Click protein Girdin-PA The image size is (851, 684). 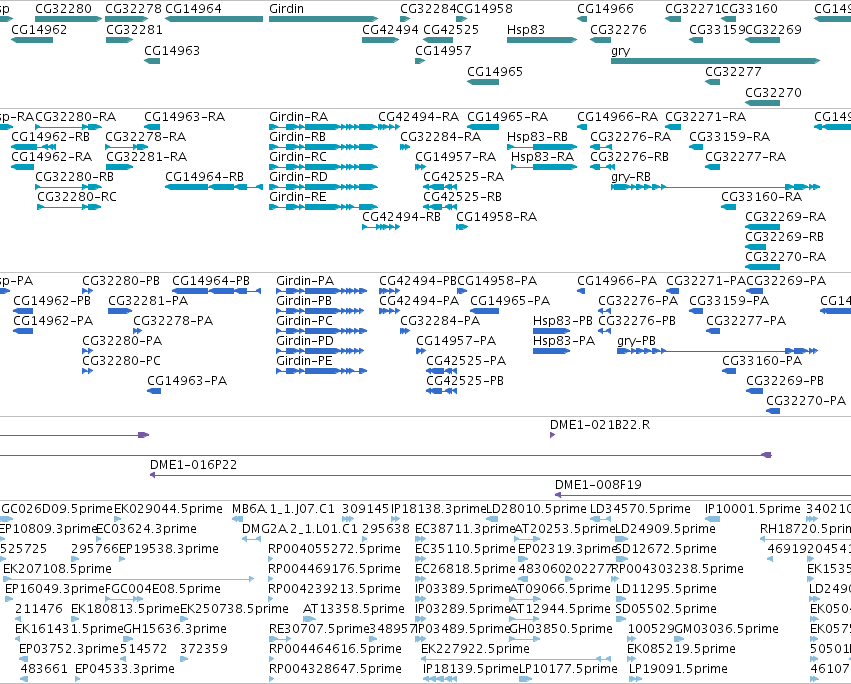(x=305, y=281)
